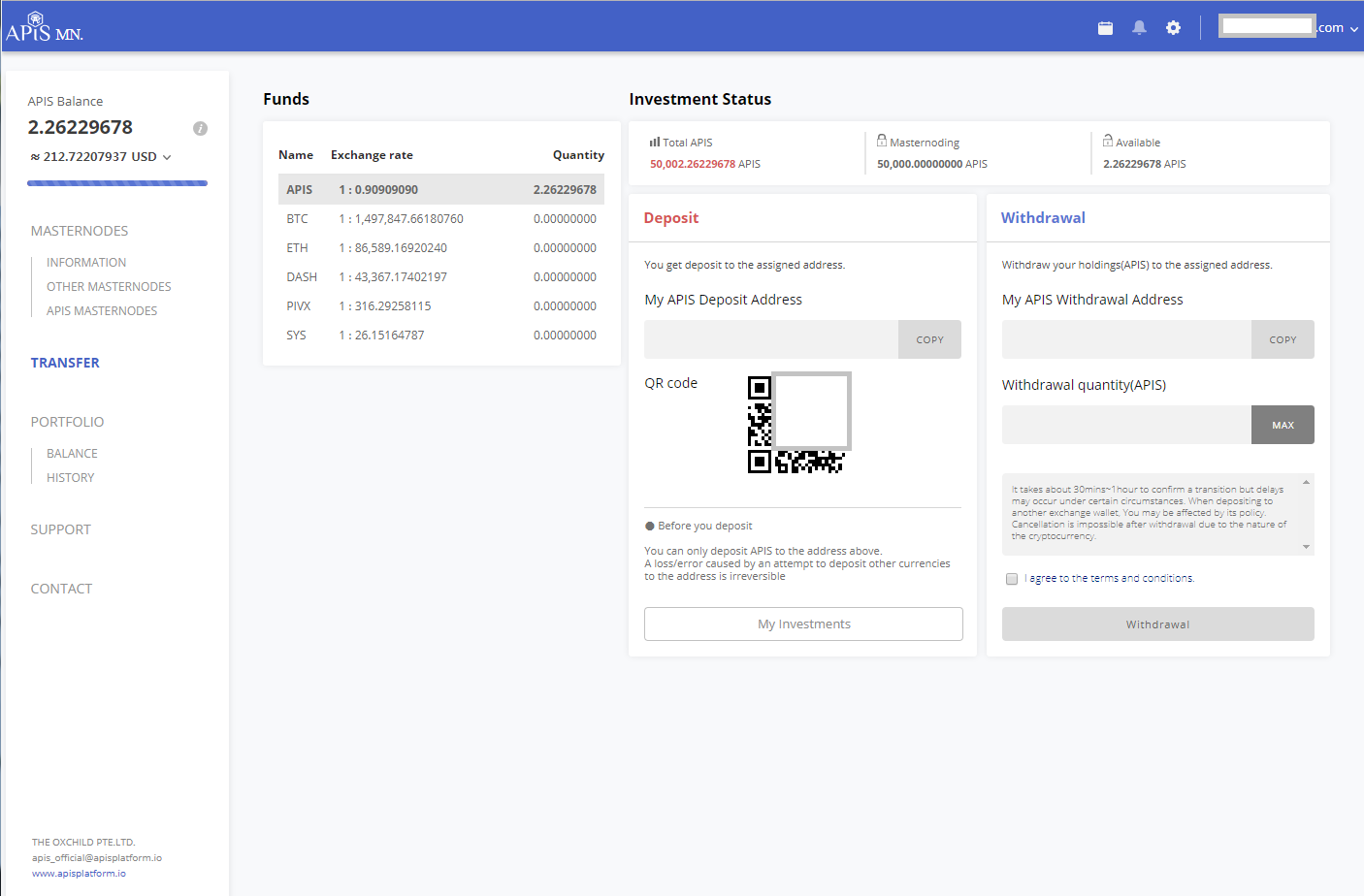Open the terms and conditions link

1111,579
